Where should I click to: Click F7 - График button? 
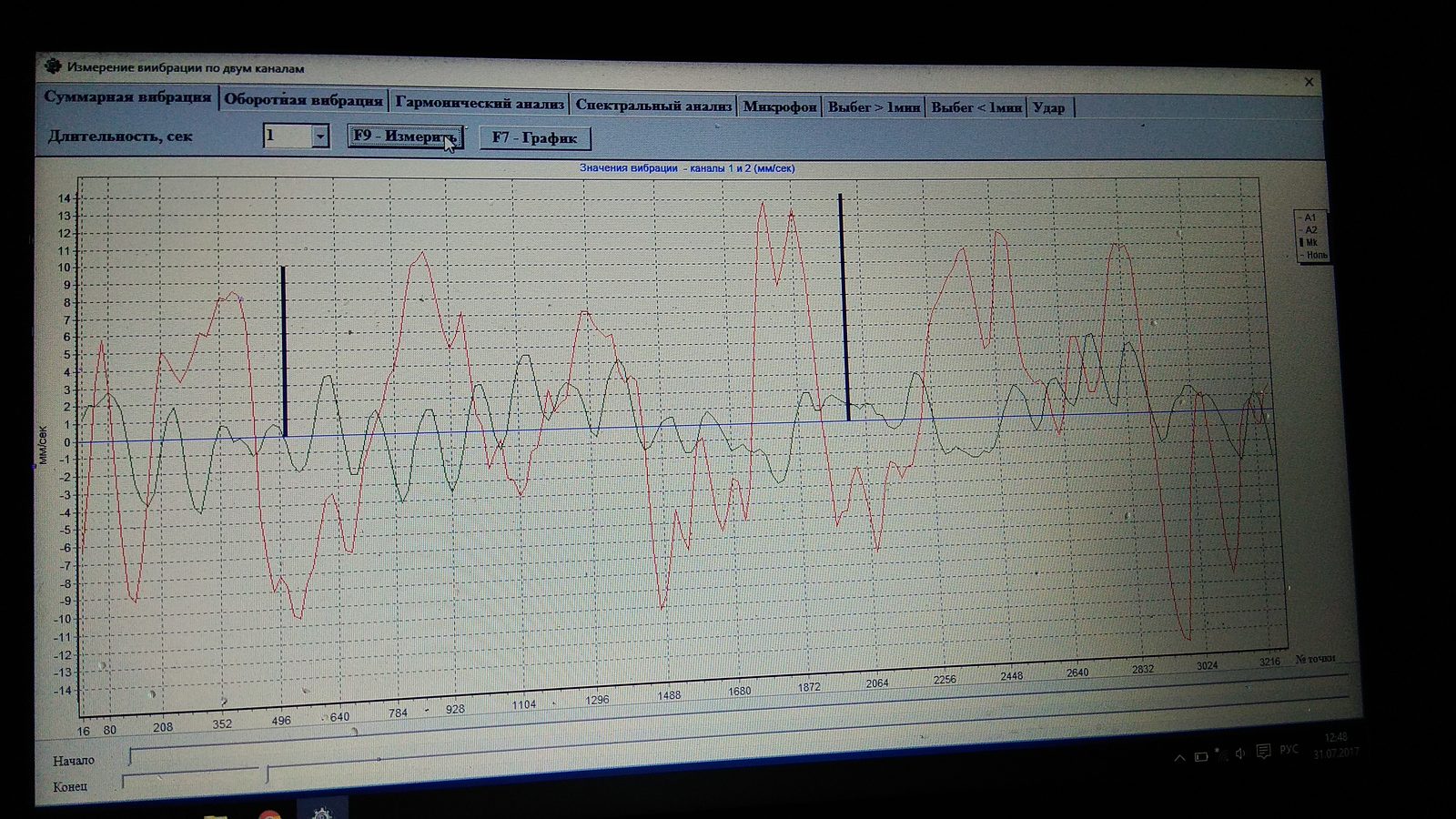(534, 137)
